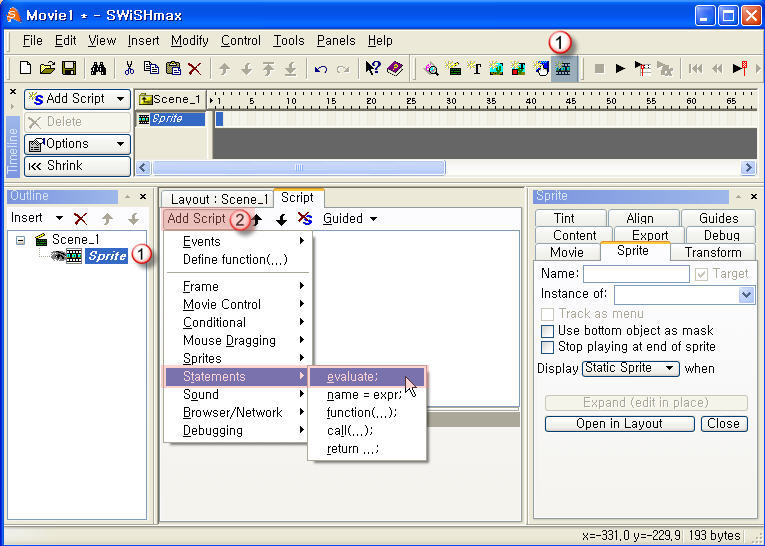Switch to the Layout : Scene_1 tab
This screenshot has width=765, height=546.
point(219,199)
